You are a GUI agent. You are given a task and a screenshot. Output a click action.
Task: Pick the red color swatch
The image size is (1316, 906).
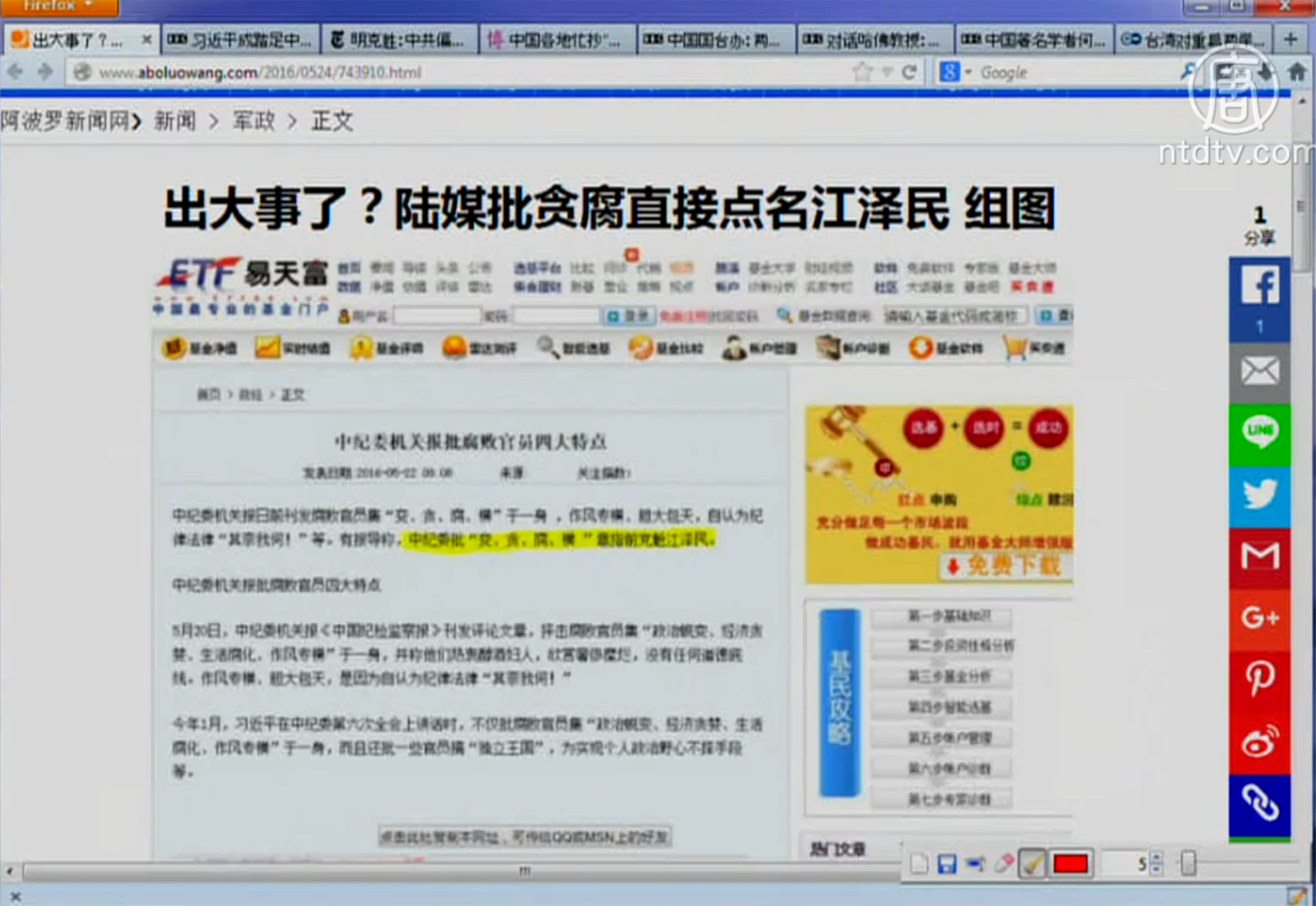point(1071,863)
